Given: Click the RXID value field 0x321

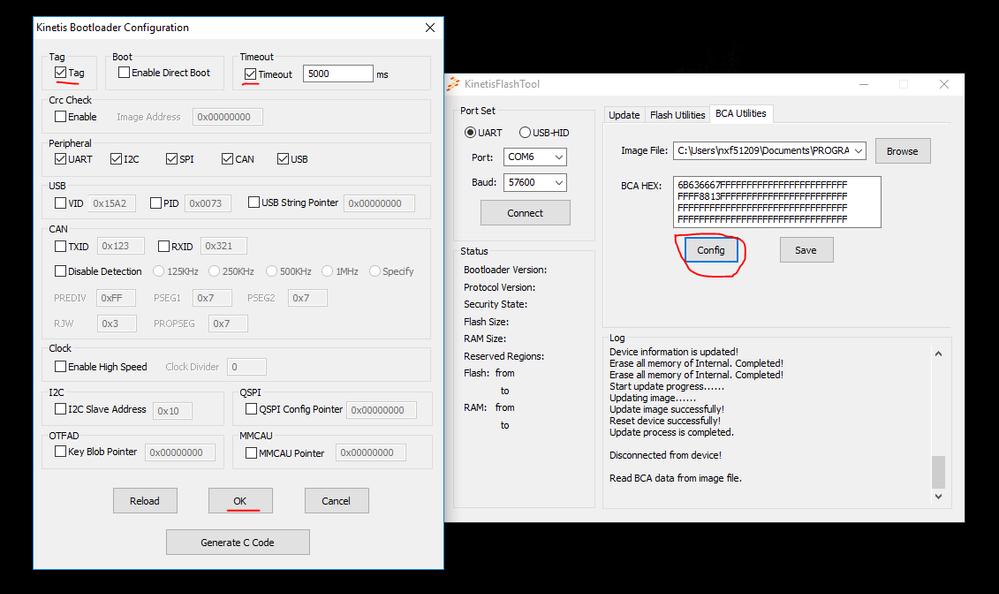Looking at the screenshot, I should [x=224, y=246].
